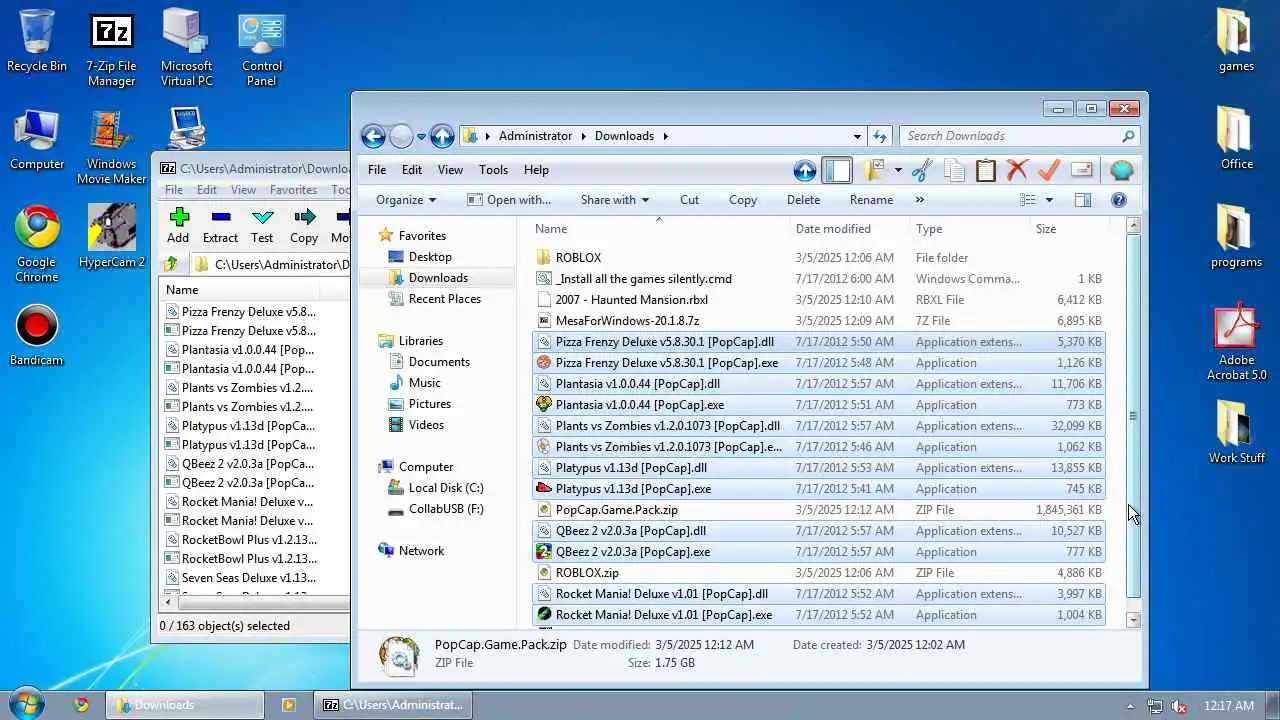Image resolution: width=1280 pixels, height=720 pixels.
Task: Click the Copy pages icon in Explorer toolbar
Action: (954, 170)
